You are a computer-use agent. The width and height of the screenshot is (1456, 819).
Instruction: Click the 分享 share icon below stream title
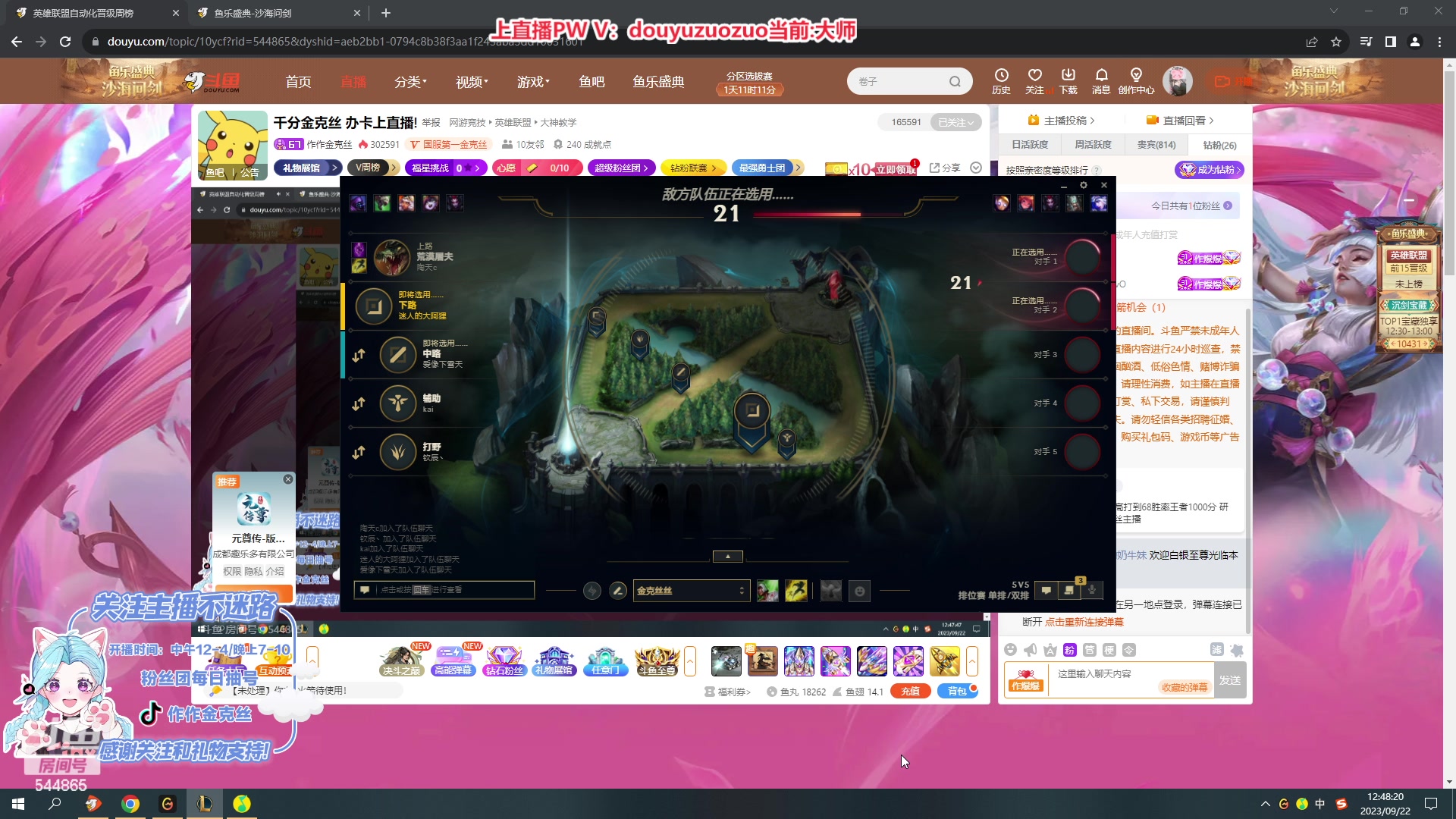pos(945,168)
